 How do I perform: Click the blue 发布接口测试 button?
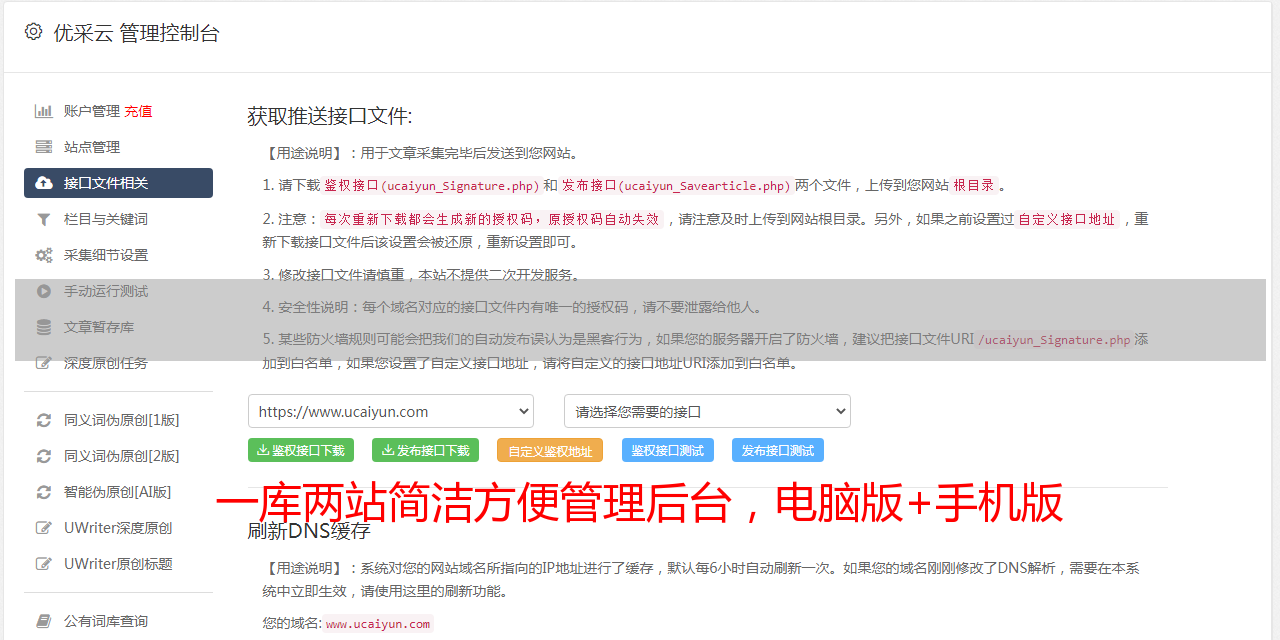tap(778, 450)
